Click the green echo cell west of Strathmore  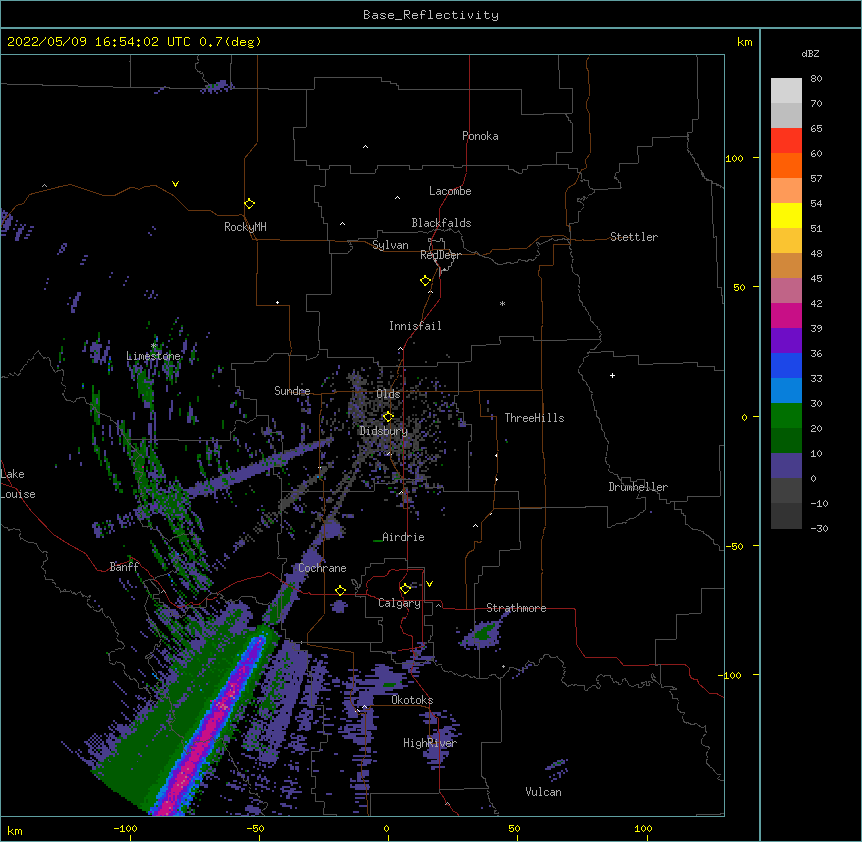pos(484,633)
